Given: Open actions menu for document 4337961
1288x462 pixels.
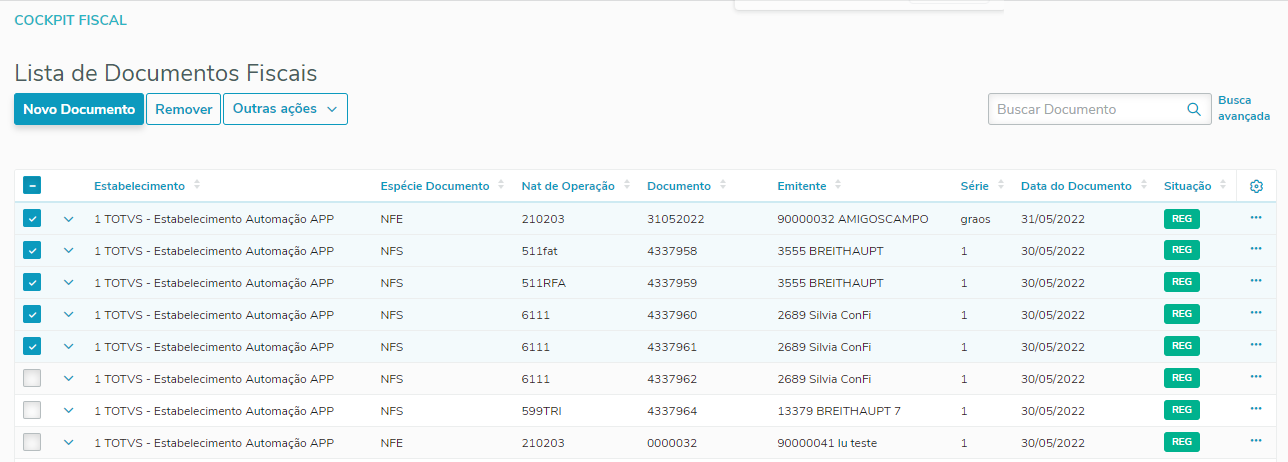Looking at the screenshot, I should (x=1256, y=346).
